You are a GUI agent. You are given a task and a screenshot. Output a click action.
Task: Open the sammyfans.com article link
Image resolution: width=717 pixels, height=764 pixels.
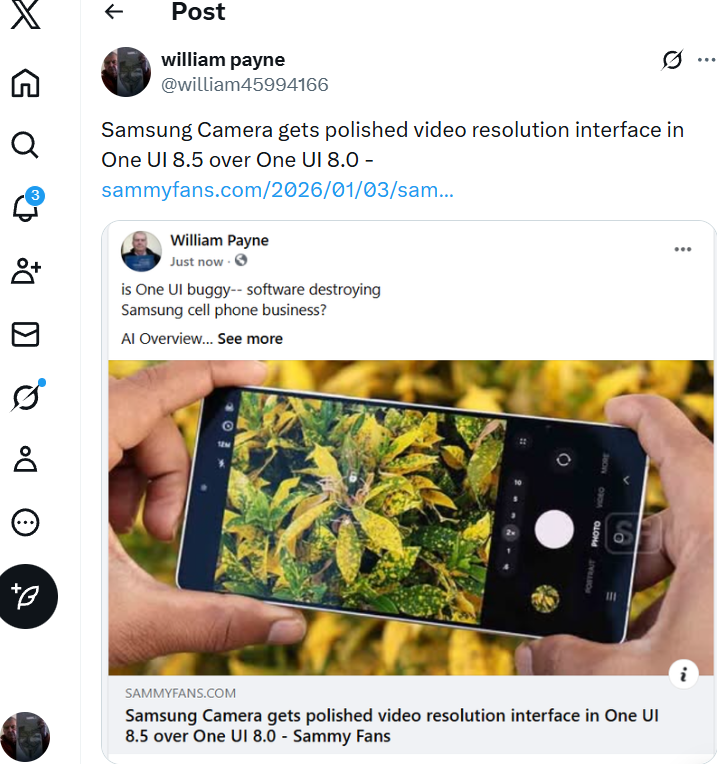[x=277, y=190]
